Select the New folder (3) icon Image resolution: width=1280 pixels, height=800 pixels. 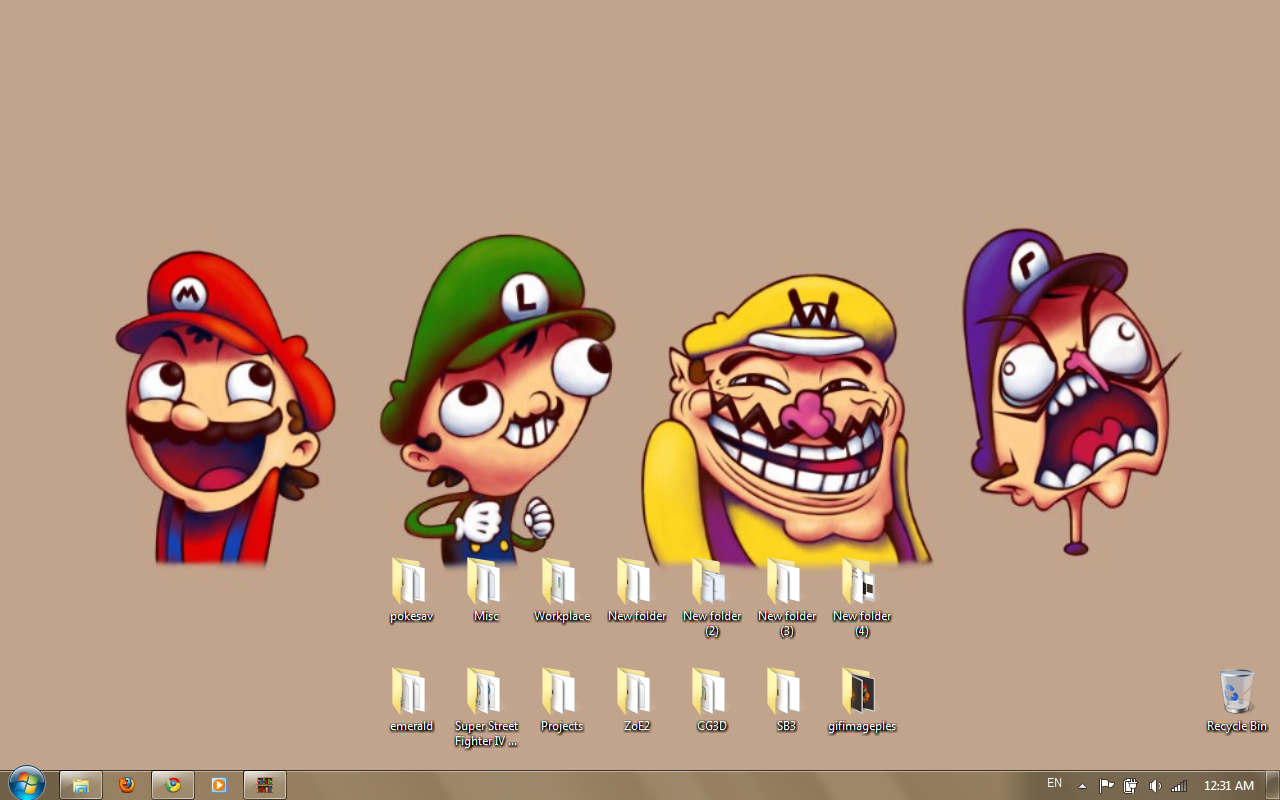(786, 581)
